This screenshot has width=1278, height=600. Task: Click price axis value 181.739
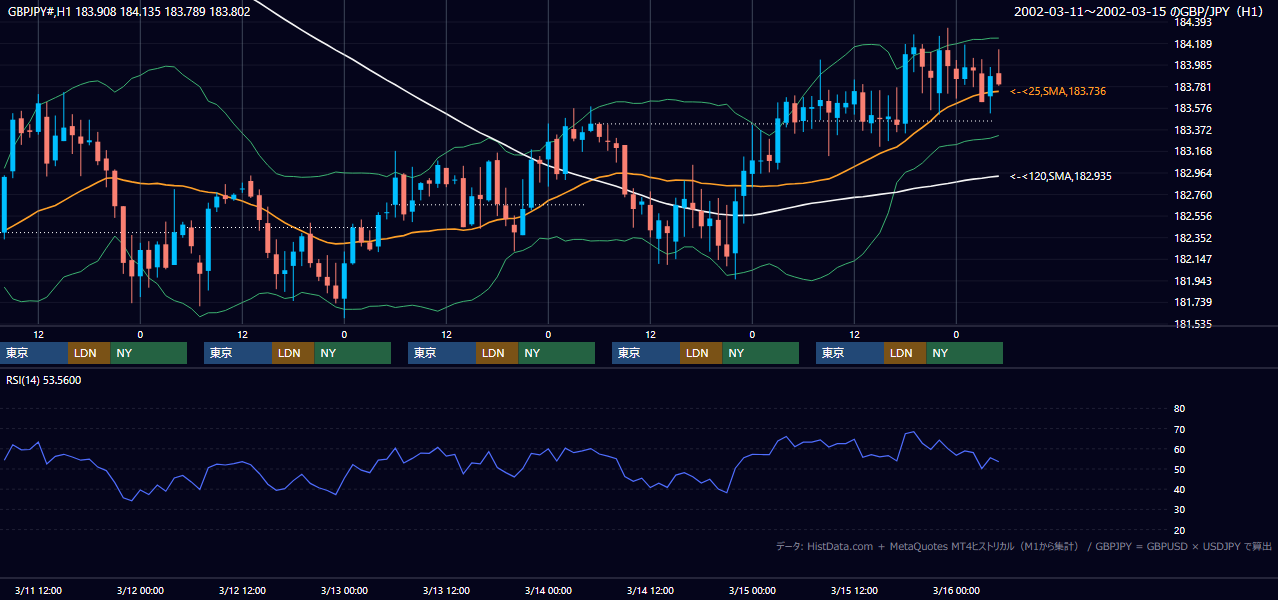(1194, 302)
